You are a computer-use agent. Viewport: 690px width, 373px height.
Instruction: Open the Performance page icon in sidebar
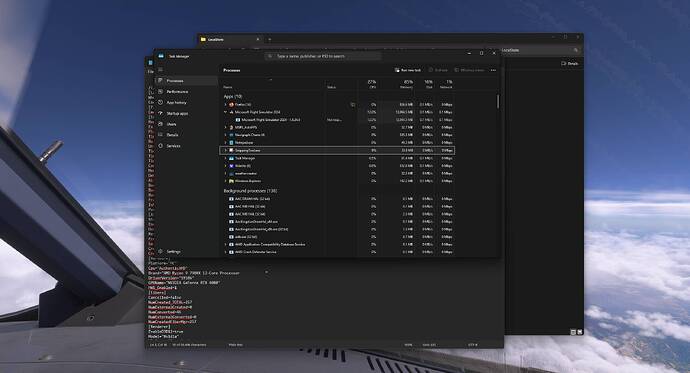[x=161, y=91]
